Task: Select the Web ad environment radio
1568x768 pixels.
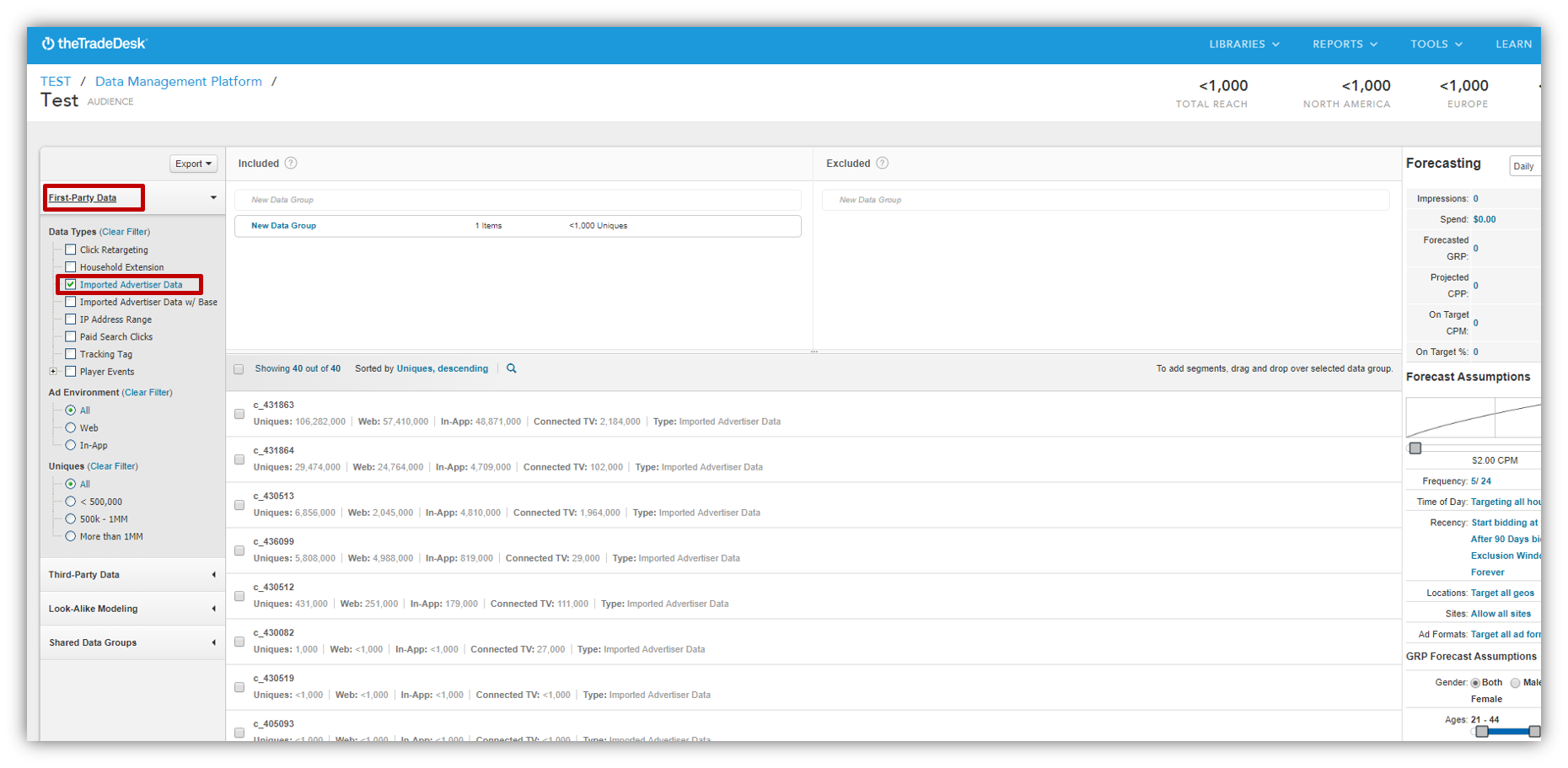Action: click(71, 428)
